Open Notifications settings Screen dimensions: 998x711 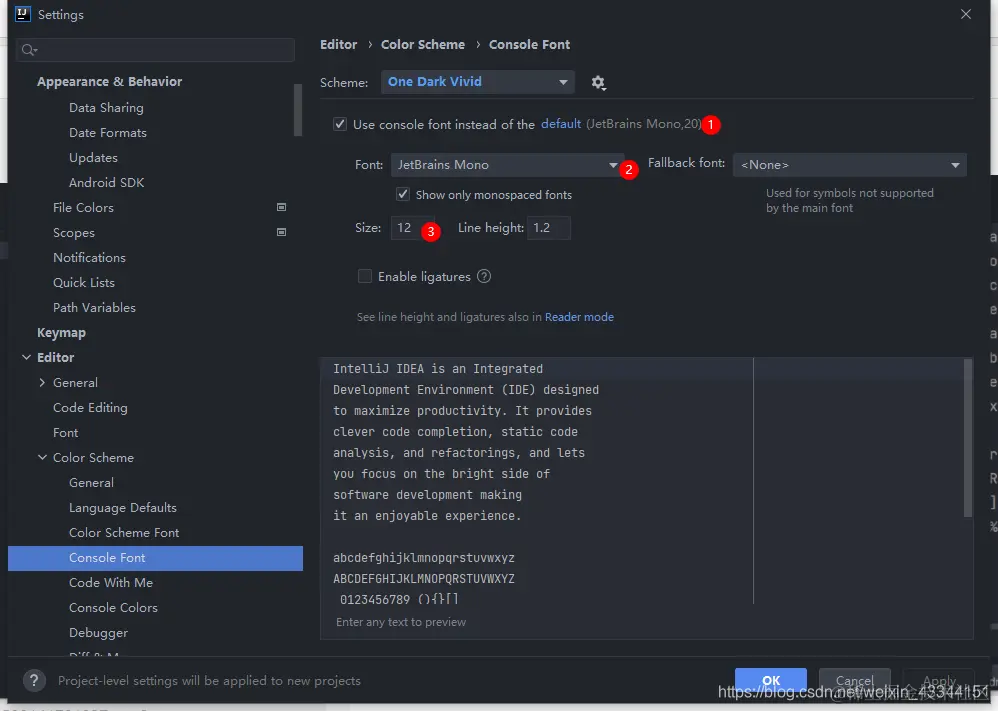tap(89, 258)
